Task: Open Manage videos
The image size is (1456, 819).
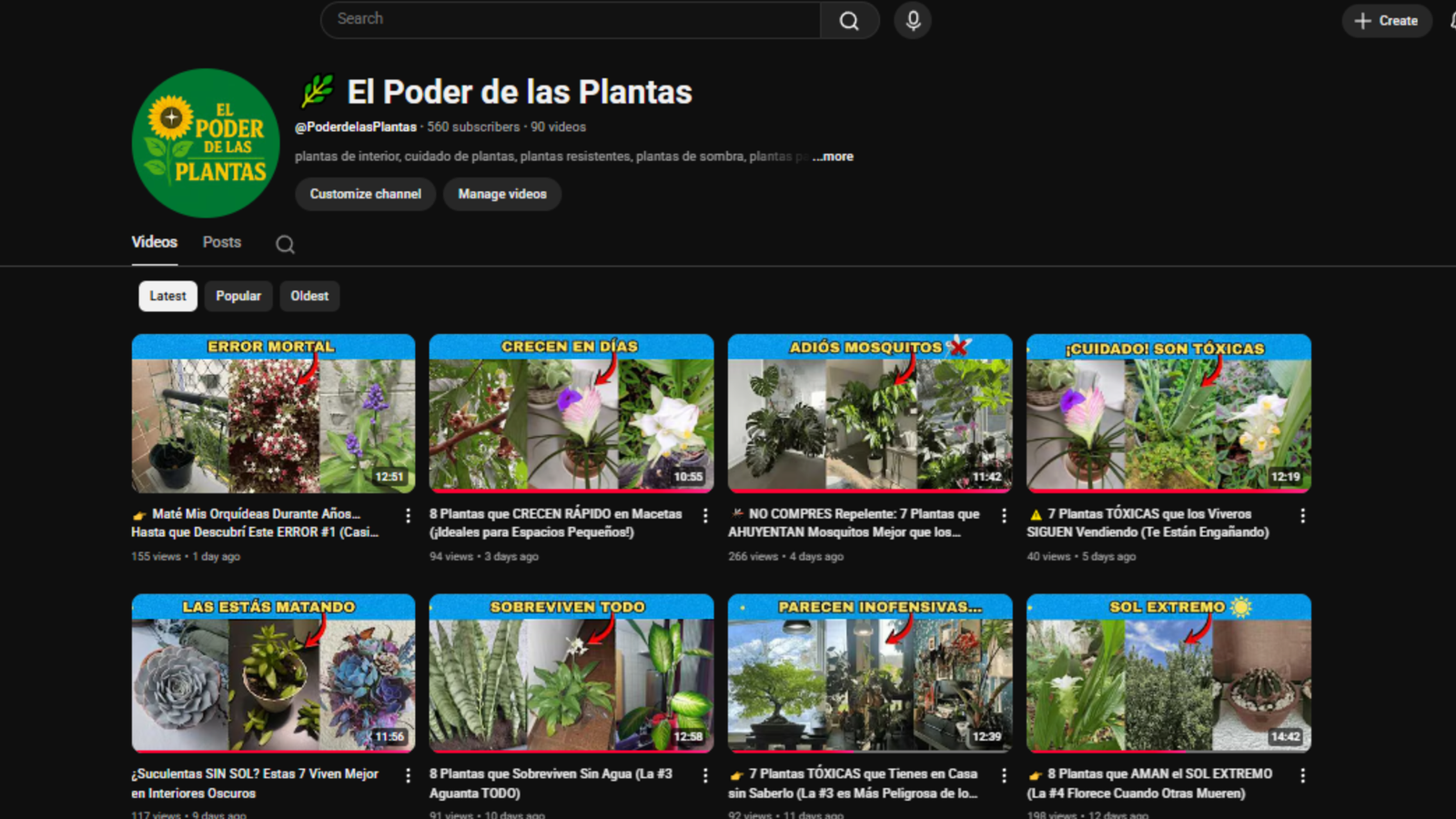Action: (502, 194)
